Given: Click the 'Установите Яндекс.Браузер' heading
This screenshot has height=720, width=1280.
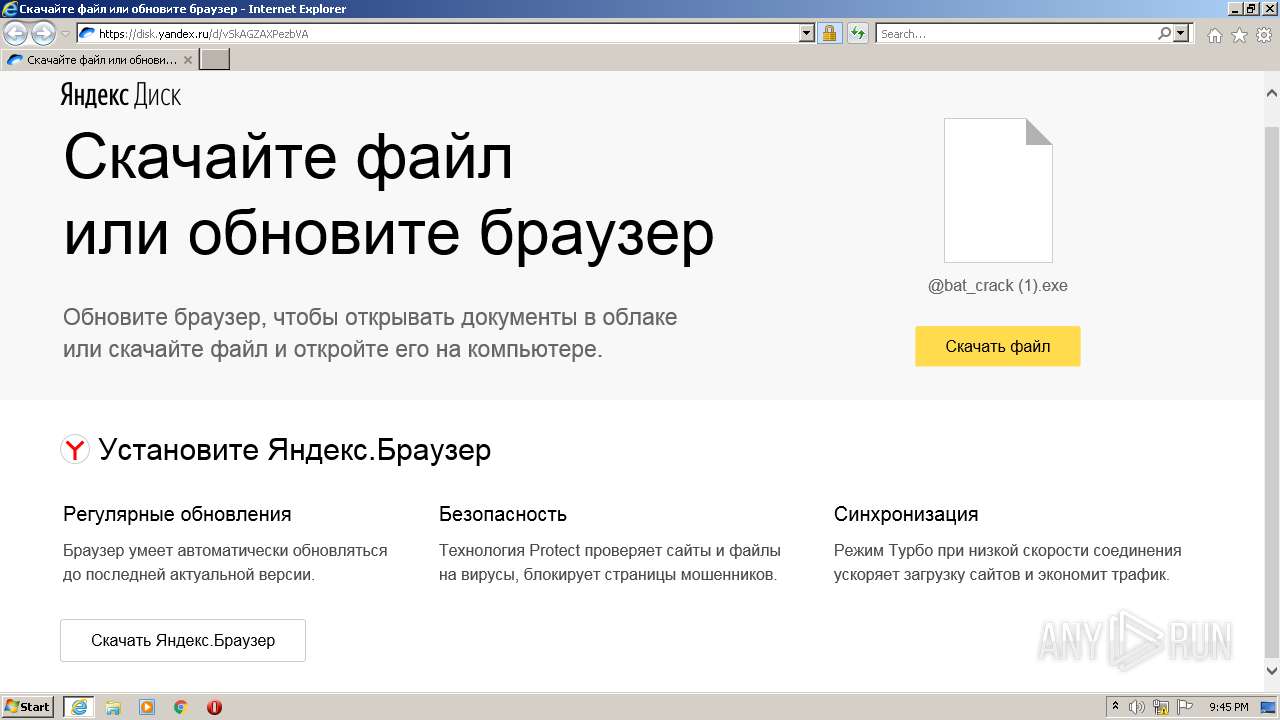Looking at the screenshot, I should pos(295,450).
